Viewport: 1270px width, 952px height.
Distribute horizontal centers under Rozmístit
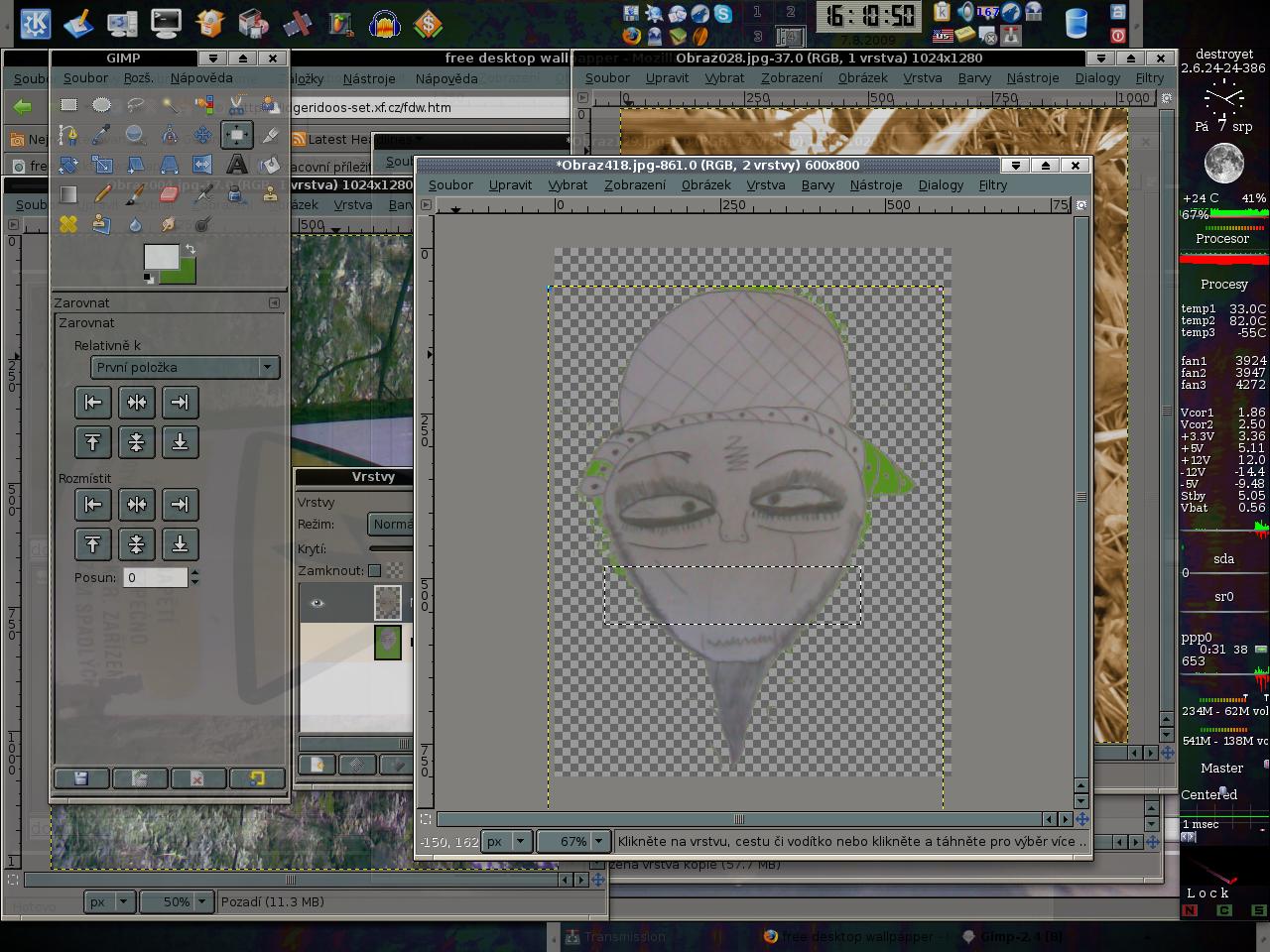click(137, 505)
